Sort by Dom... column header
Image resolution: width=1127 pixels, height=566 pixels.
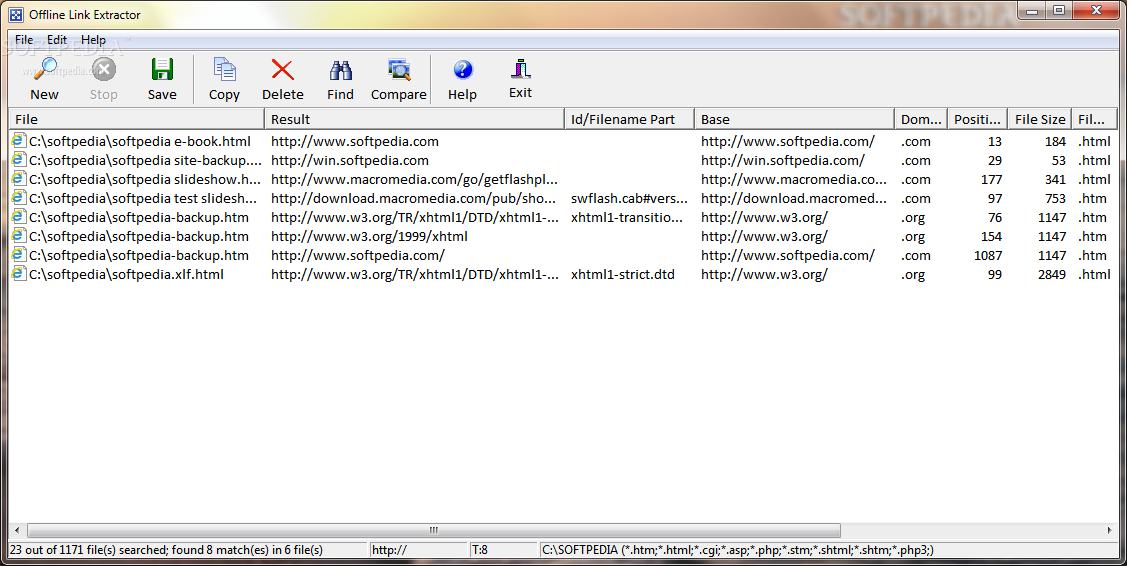921,119
